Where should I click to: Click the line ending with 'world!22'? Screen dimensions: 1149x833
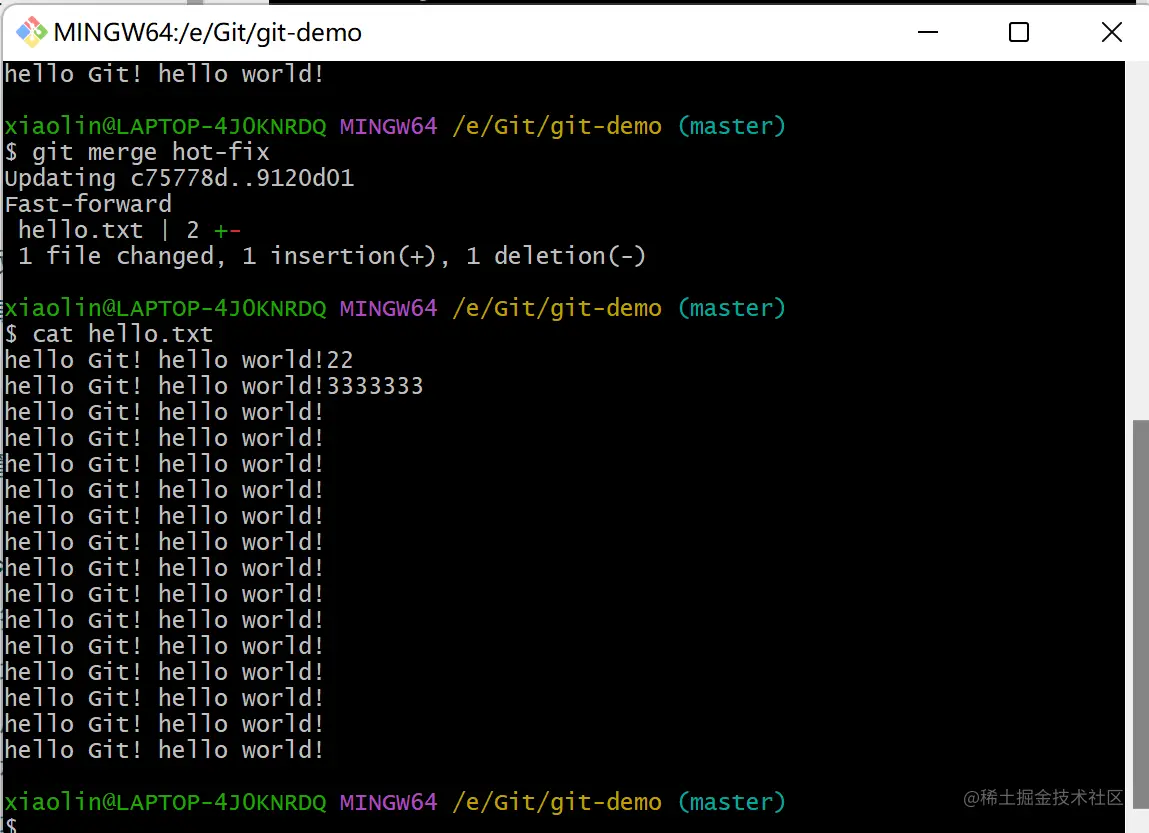(179, 360)
